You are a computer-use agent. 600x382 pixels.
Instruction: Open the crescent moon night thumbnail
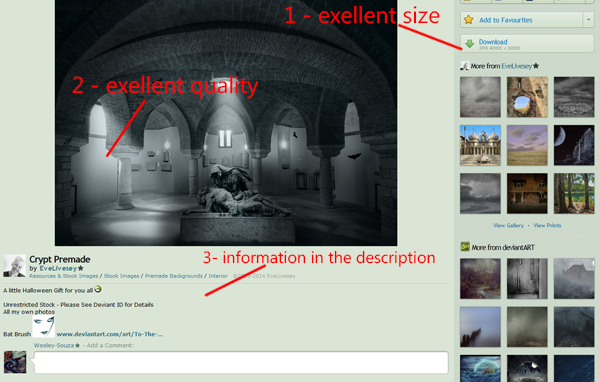click(x=574, y=145)
